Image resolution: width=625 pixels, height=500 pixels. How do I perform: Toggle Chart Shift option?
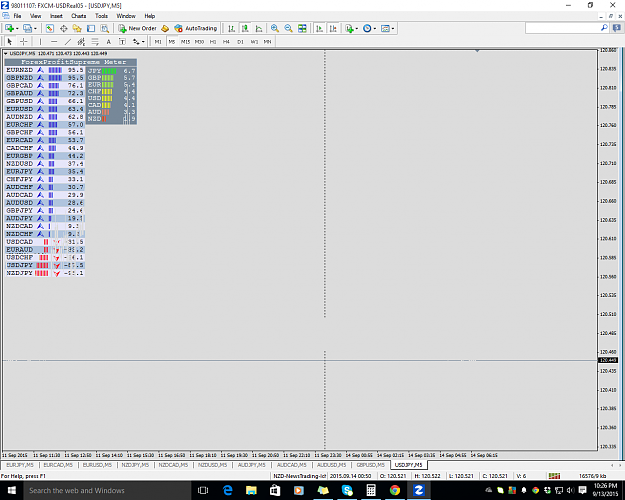pos(333,28)
